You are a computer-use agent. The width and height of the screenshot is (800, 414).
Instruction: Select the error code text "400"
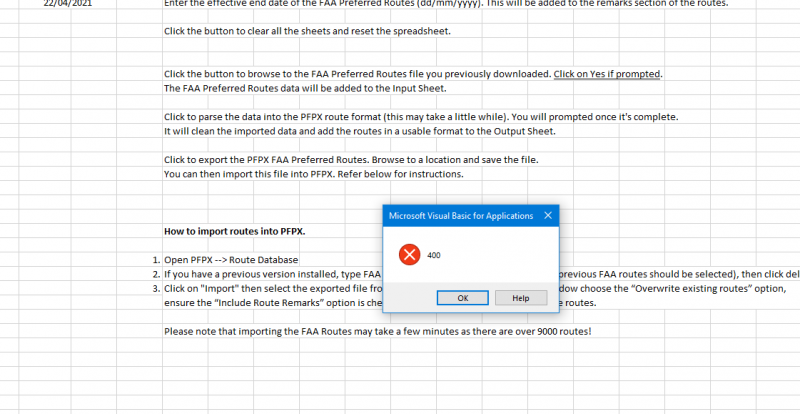click(x=434, y=255)
